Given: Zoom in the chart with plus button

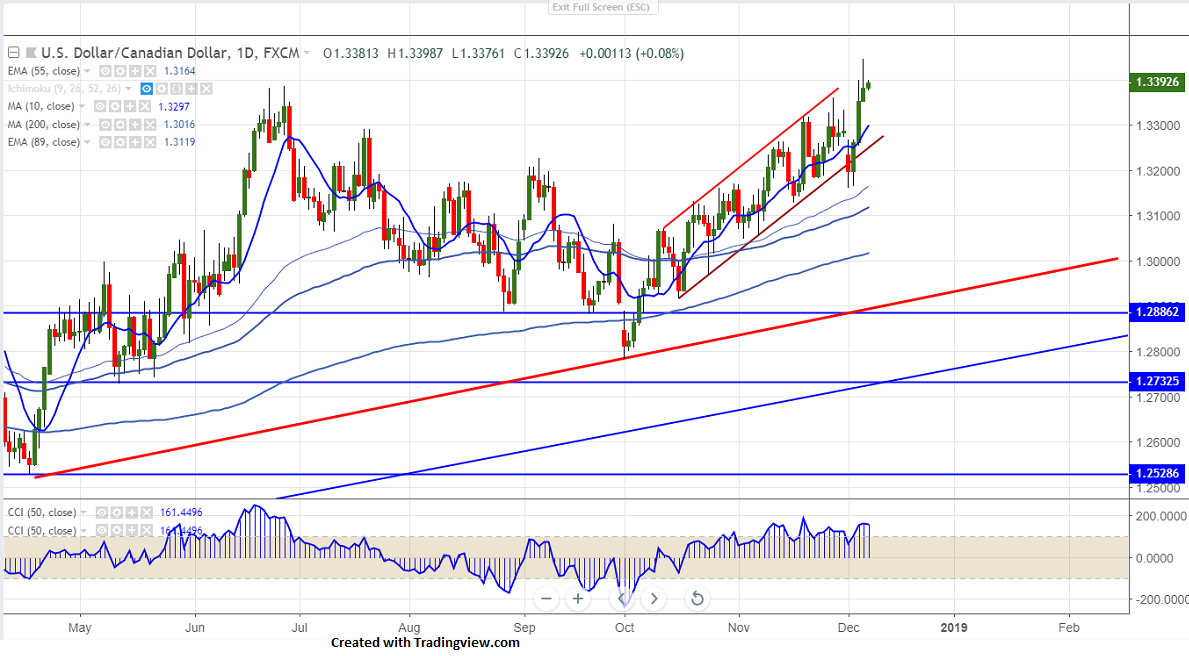Looking at the screenshot, I should pyautogui.click(x=578, y=599).
